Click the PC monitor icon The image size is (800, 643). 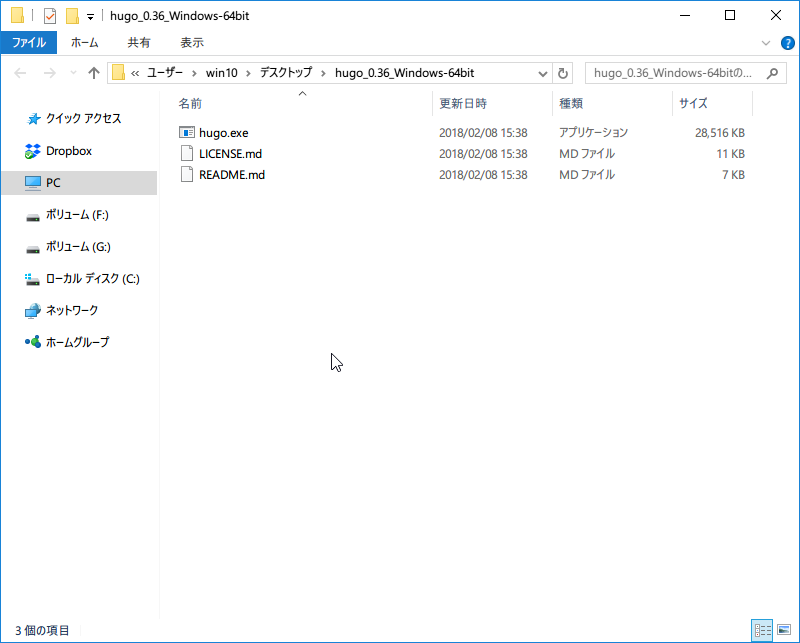pos(33,183)
